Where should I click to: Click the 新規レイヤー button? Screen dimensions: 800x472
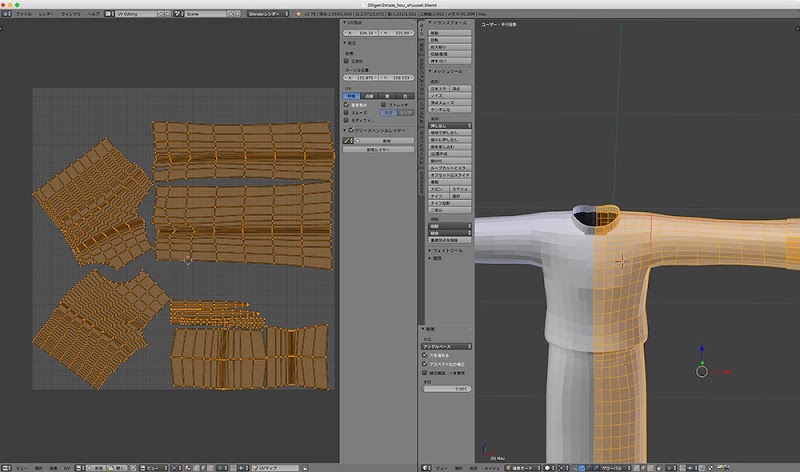pos(377,150)
